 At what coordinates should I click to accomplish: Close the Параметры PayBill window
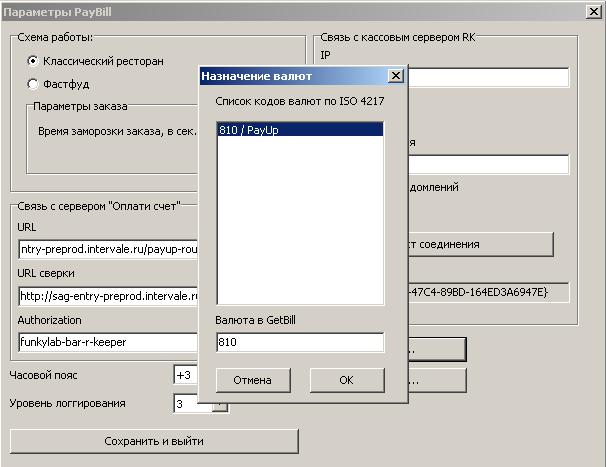click(x=592, y=9)
